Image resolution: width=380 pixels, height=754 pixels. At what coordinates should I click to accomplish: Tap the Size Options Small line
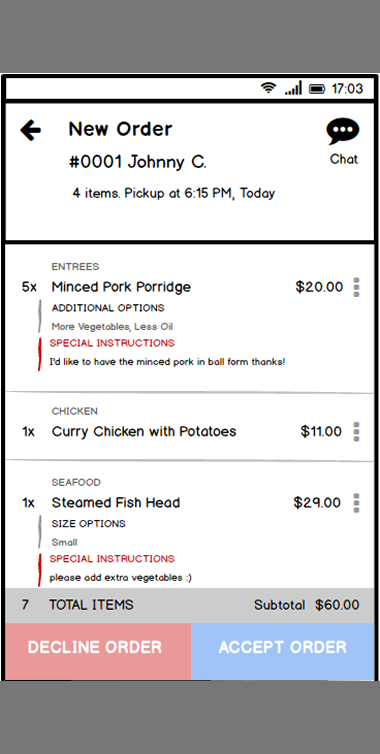pyautogui.click(x=89, y=532)
